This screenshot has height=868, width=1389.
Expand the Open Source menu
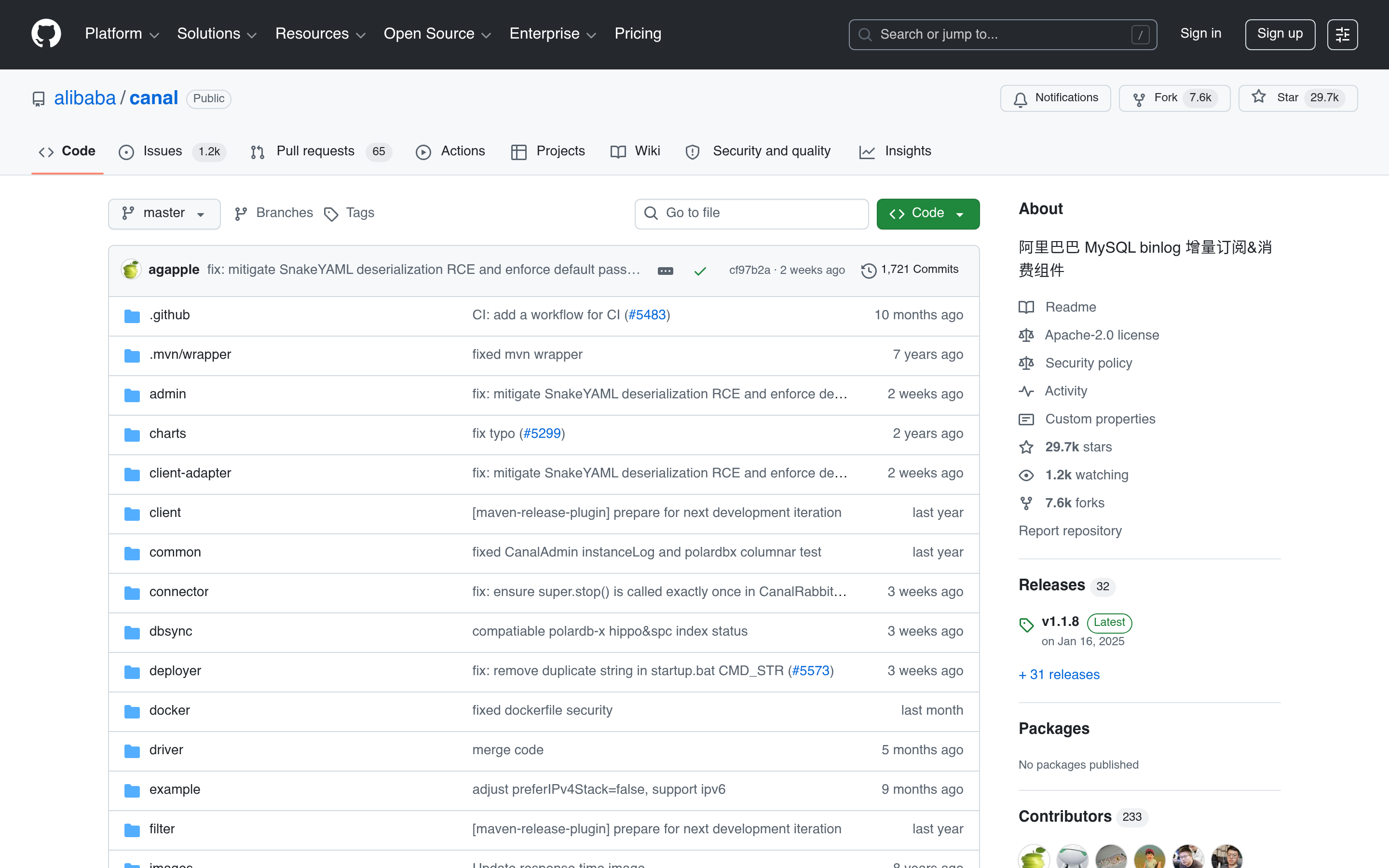tap(437, 34)
